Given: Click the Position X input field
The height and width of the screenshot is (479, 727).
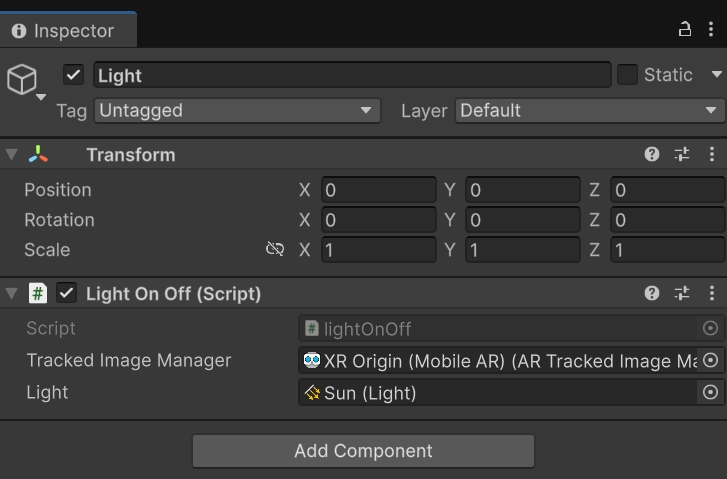Looking at the screenshot, I should (378, 190).
